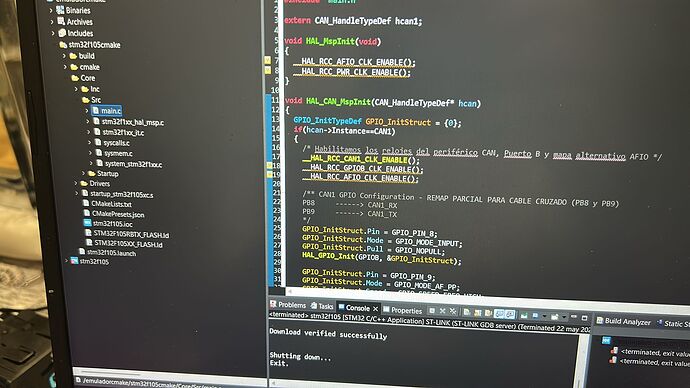Expand the Startup folder
This screenshot has width=690, height=388.
pos(83,173)
